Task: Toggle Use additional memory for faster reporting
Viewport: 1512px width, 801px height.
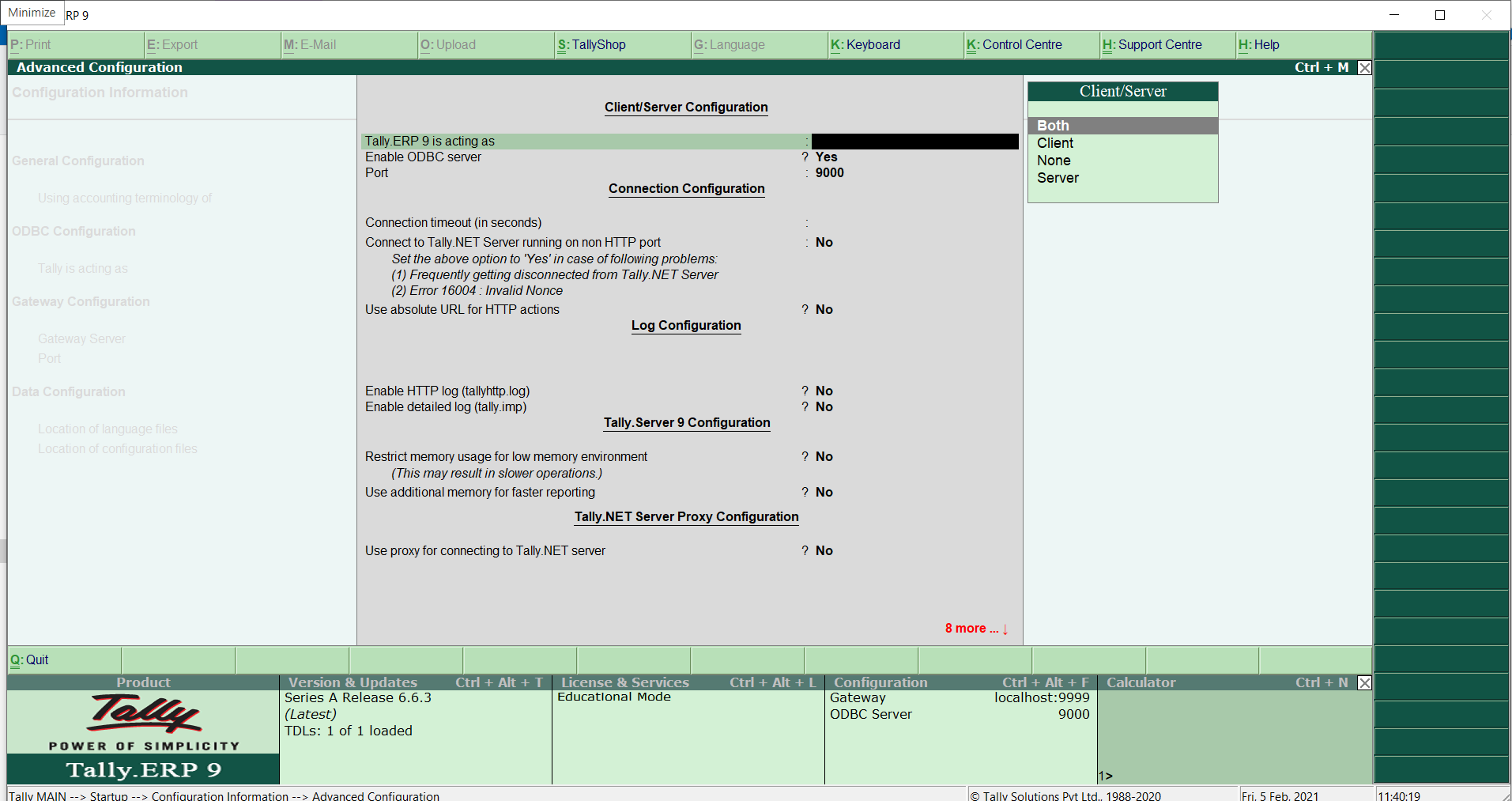Action: (x=824, y=493)
